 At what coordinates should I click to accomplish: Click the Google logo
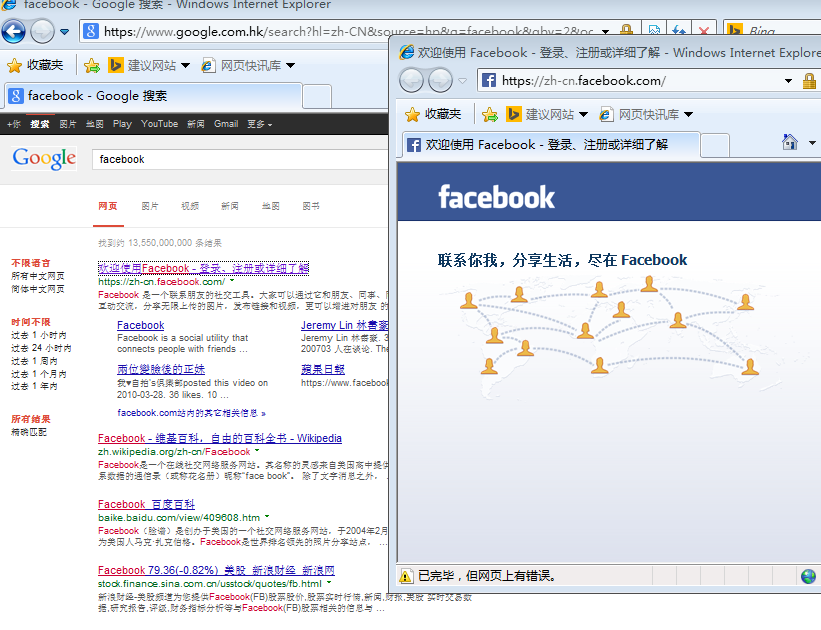click(45, 158)
